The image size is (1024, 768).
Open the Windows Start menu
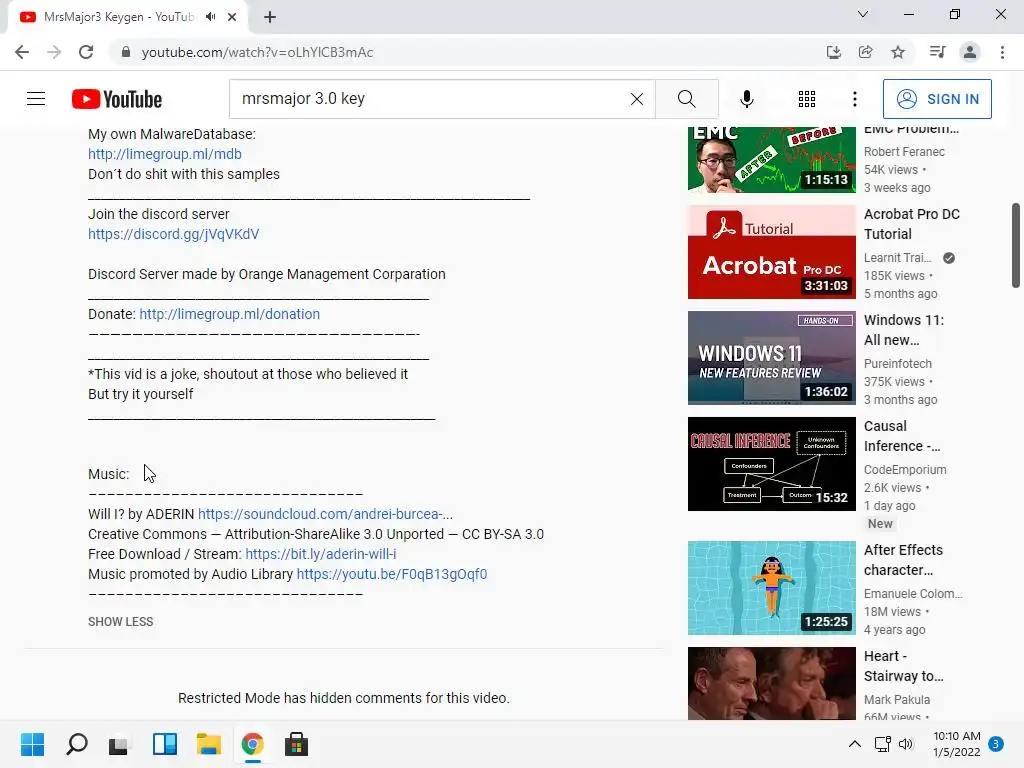(32, 744)
